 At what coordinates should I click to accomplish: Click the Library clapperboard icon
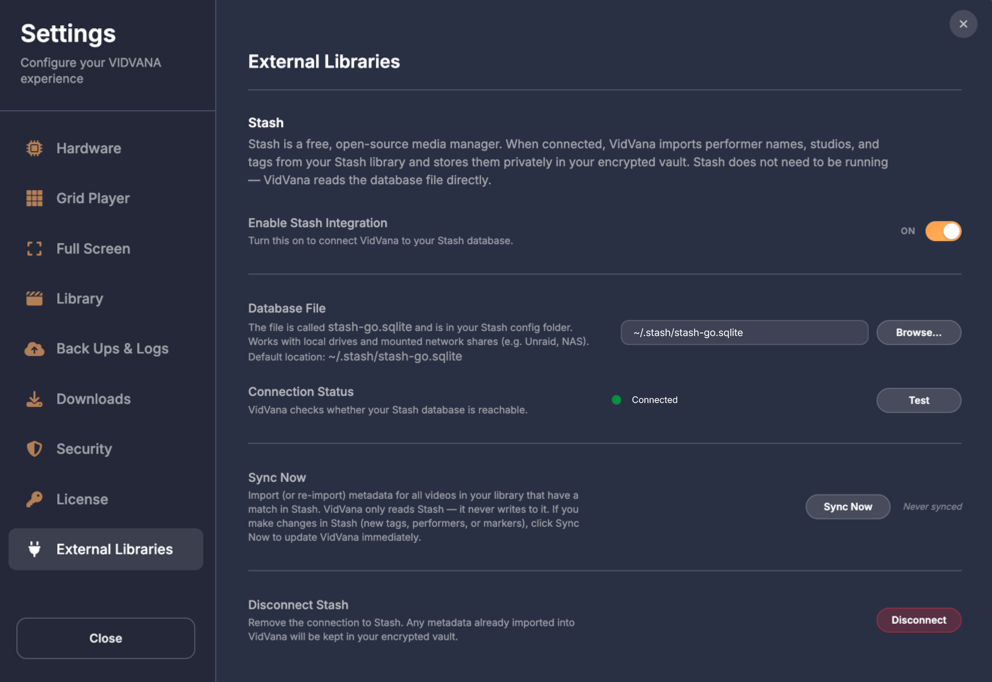pyautogui.click(x=34, y=298)
